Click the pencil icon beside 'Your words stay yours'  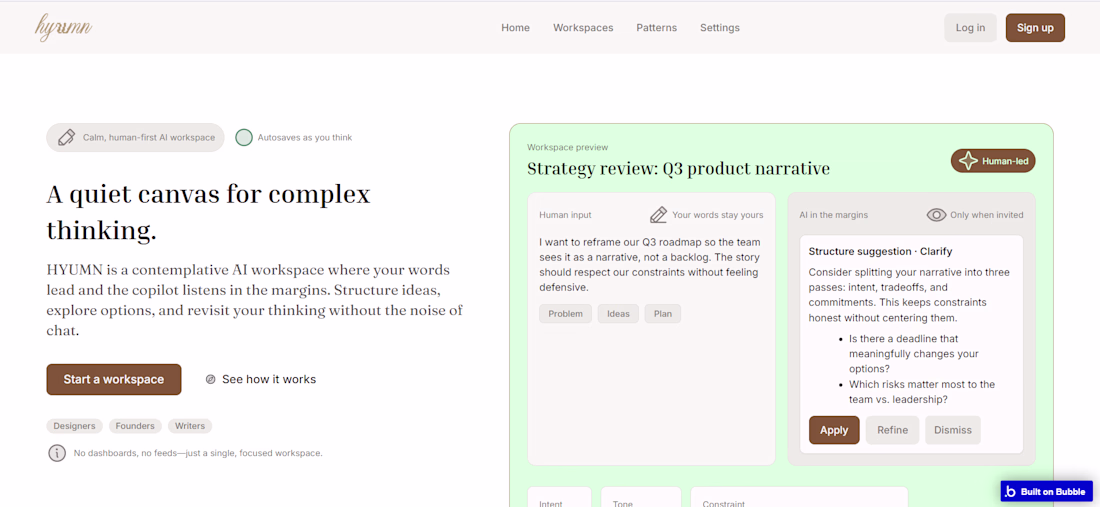pyautogui.click(x=658, y=215)
